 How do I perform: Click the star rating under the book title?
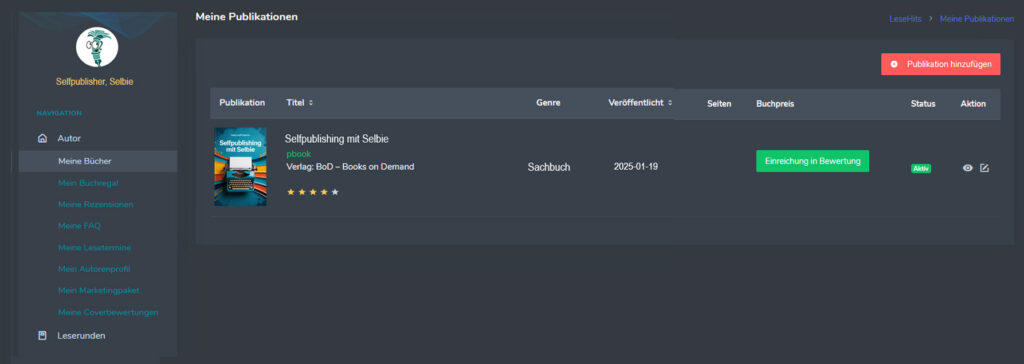click(x=313, y=192)
